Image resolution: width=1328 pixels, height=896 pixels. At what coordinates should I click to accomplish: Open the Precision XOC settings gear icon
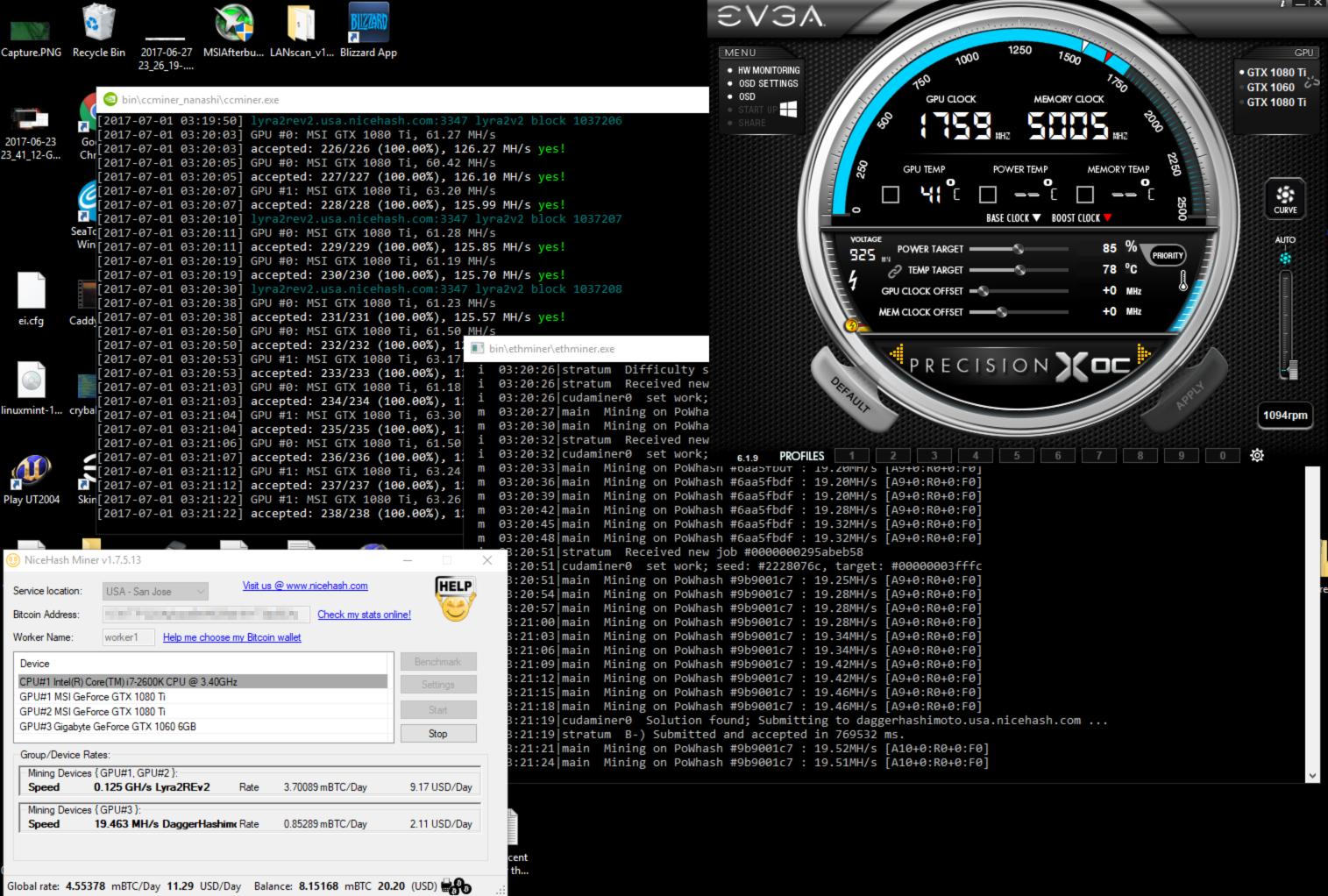[x=1257, y=455]
